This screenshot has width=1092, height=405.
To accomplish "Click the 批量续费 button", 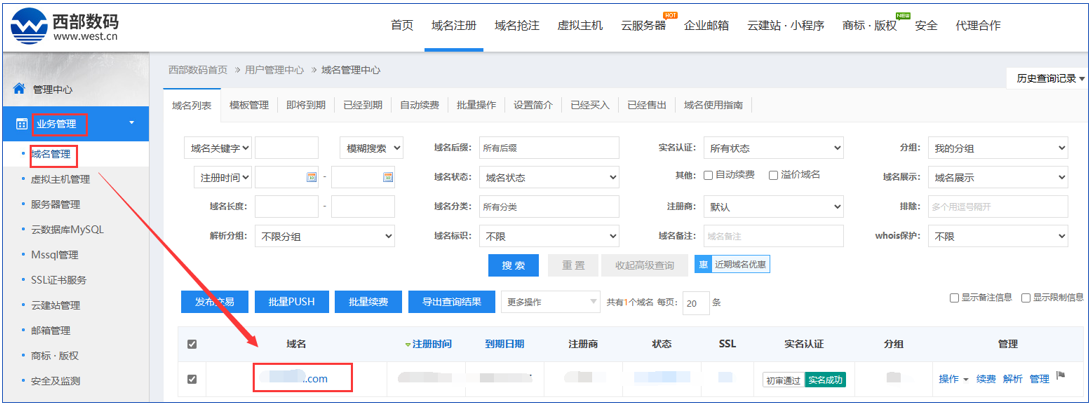I will pyautogui.click(x=369, y=302).
